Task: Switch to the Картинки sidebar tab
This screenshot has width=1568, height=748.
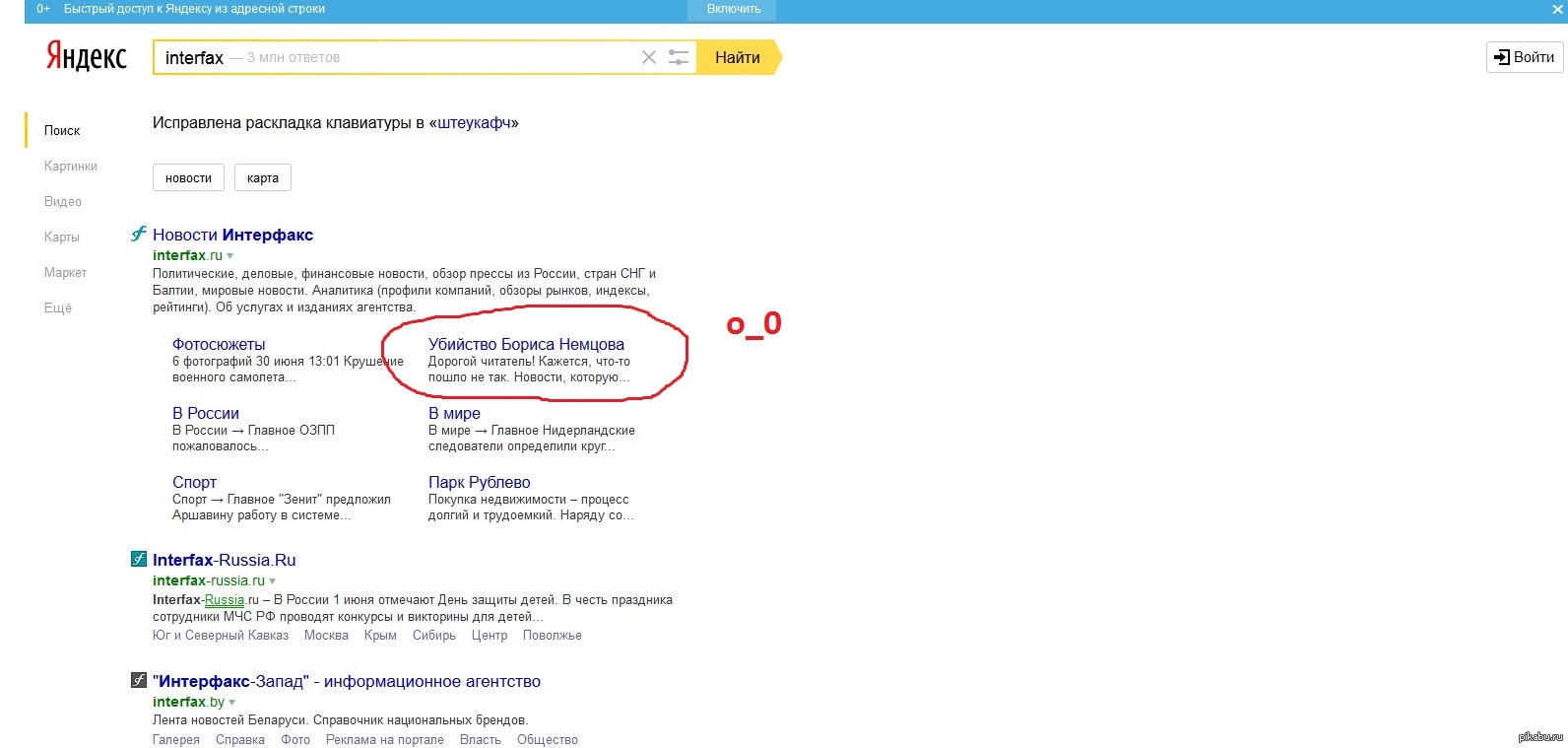Action: click(71, 166)
